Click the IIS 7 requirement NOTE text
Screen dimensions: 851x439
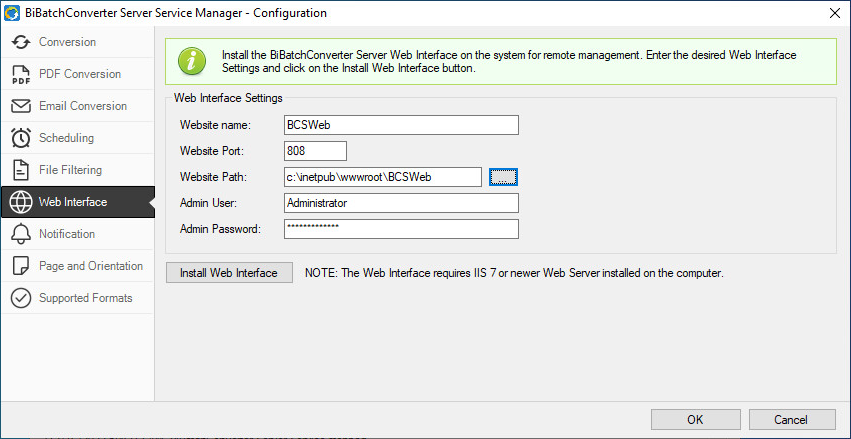514,273
